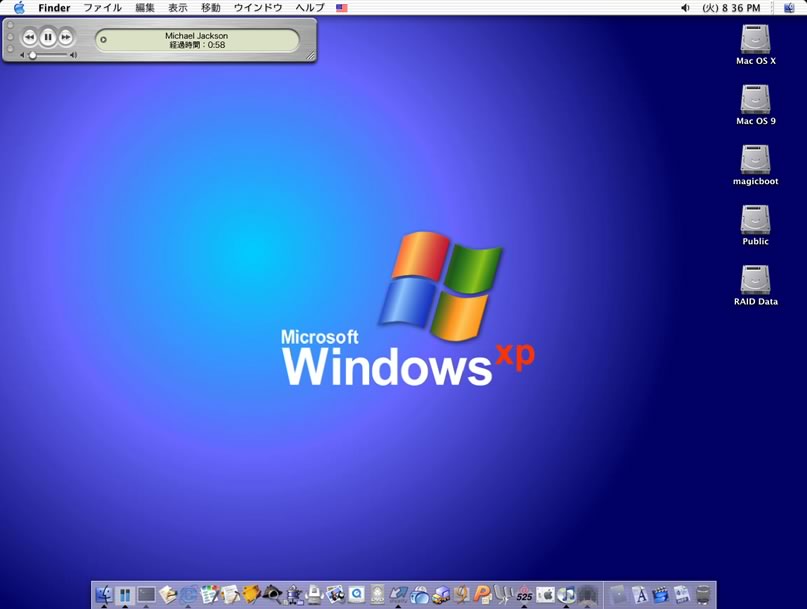This screenshot has width=807, height=609.
Task: Open the Apple menu
Action: [x=19, y=8]
